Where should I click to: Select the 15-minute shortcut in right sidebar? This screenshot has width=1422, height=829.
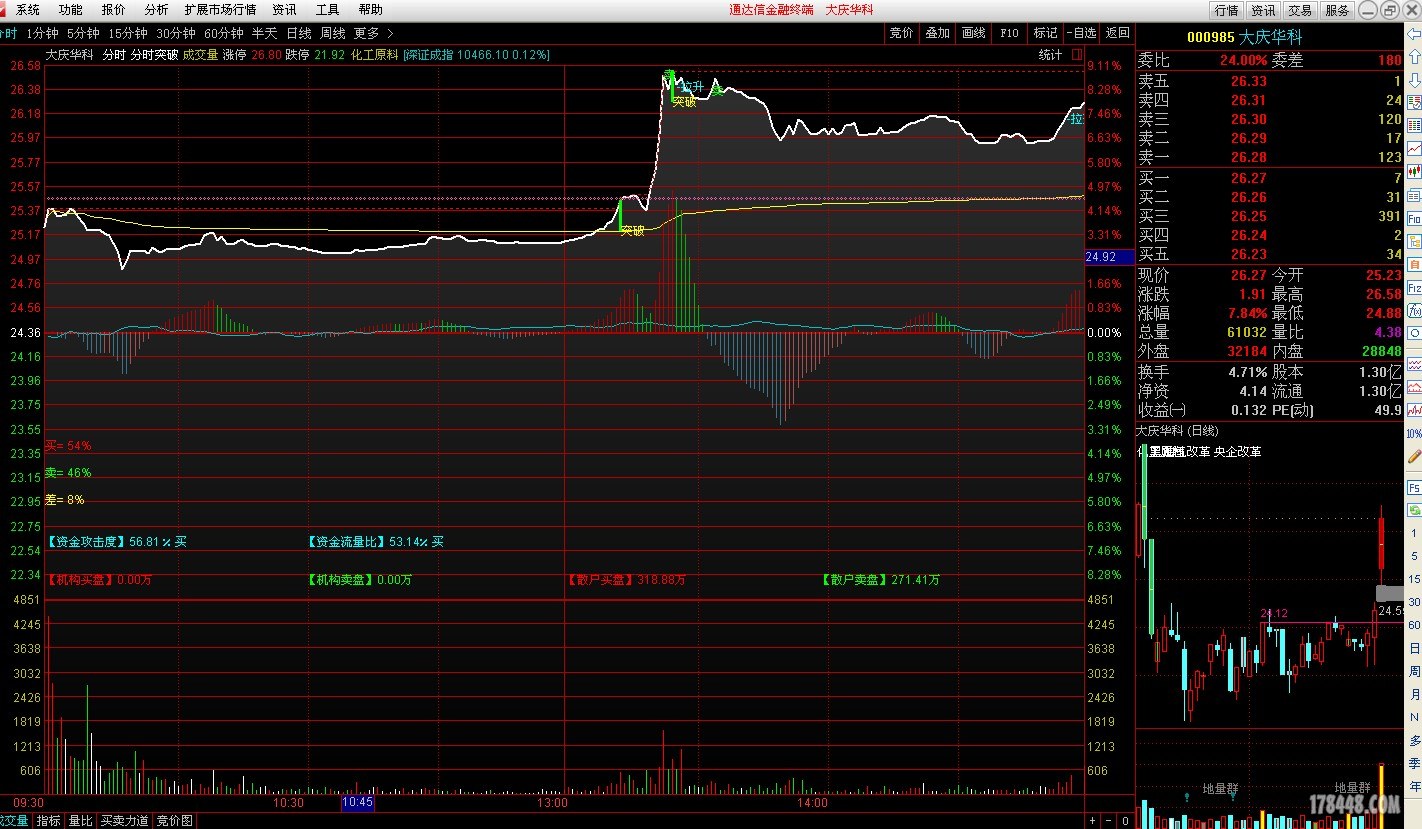click(1414, 579)
